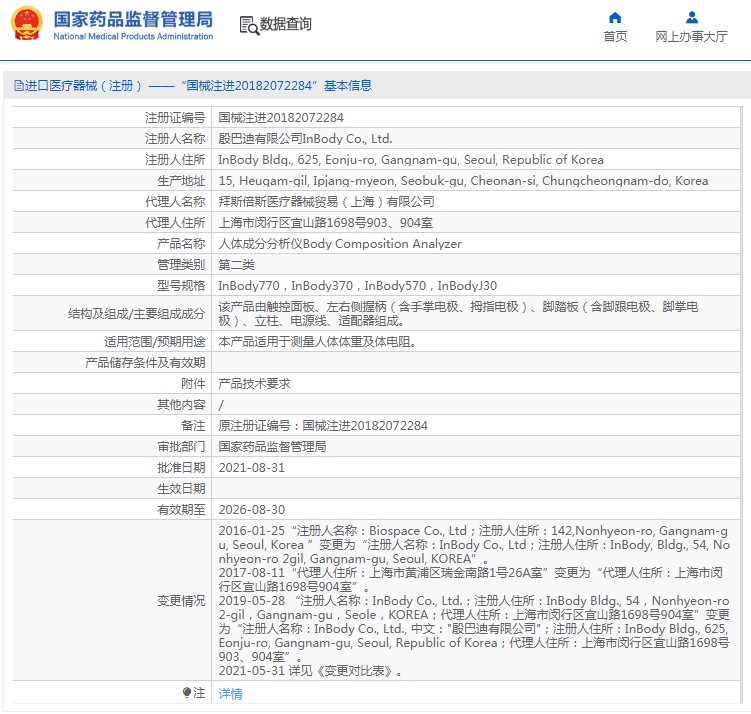Screen dimensions: 751x714
Task: Click model spec InBody770，InBody370 row value
Action: click(x=357, y=286)
